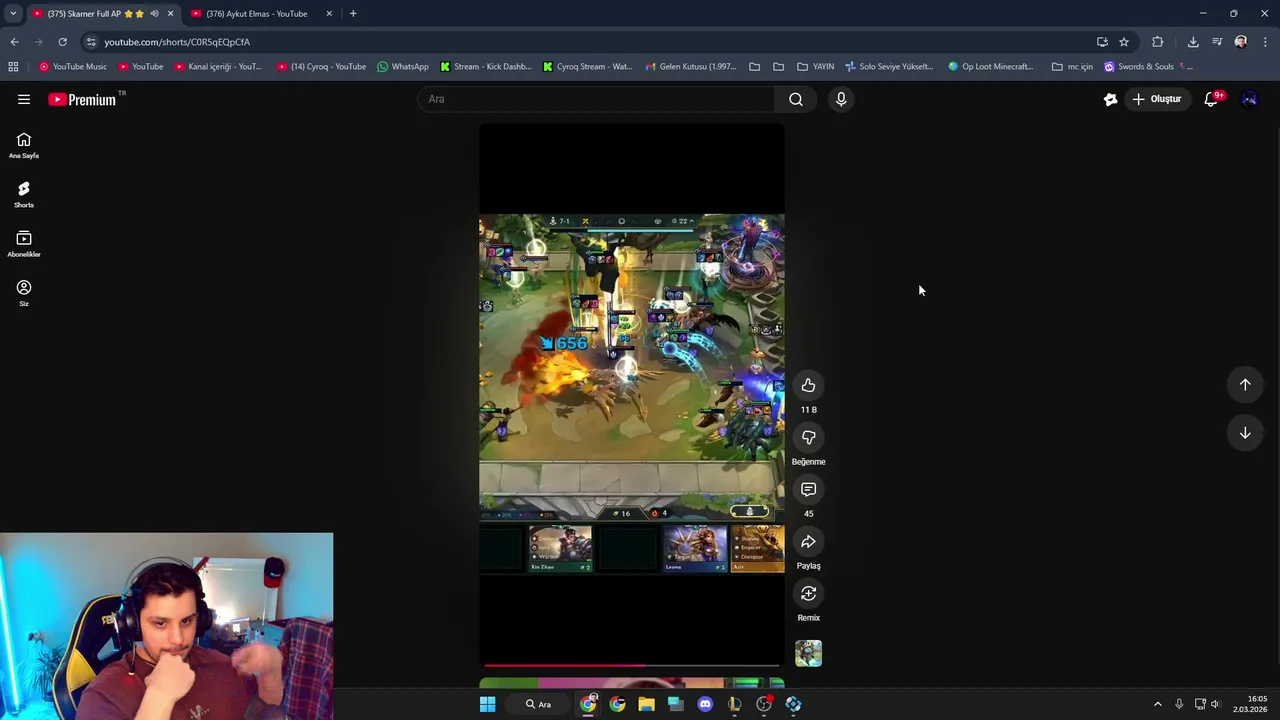
Task: Click the Ara search field
Action: [x=596, y=99]
